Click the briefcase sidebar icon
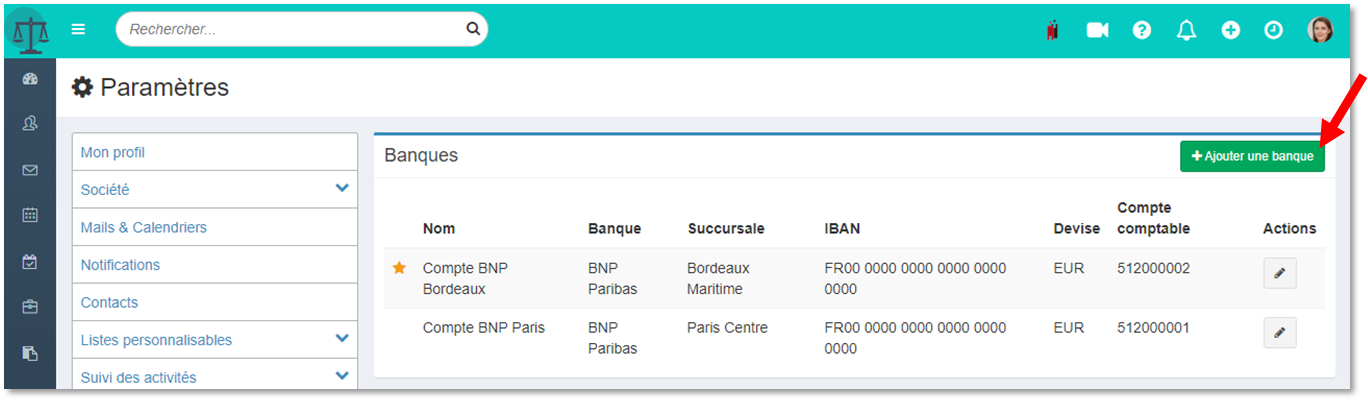Image resolution: width=1368 pixels, height=402 pixels. point(30,307)
